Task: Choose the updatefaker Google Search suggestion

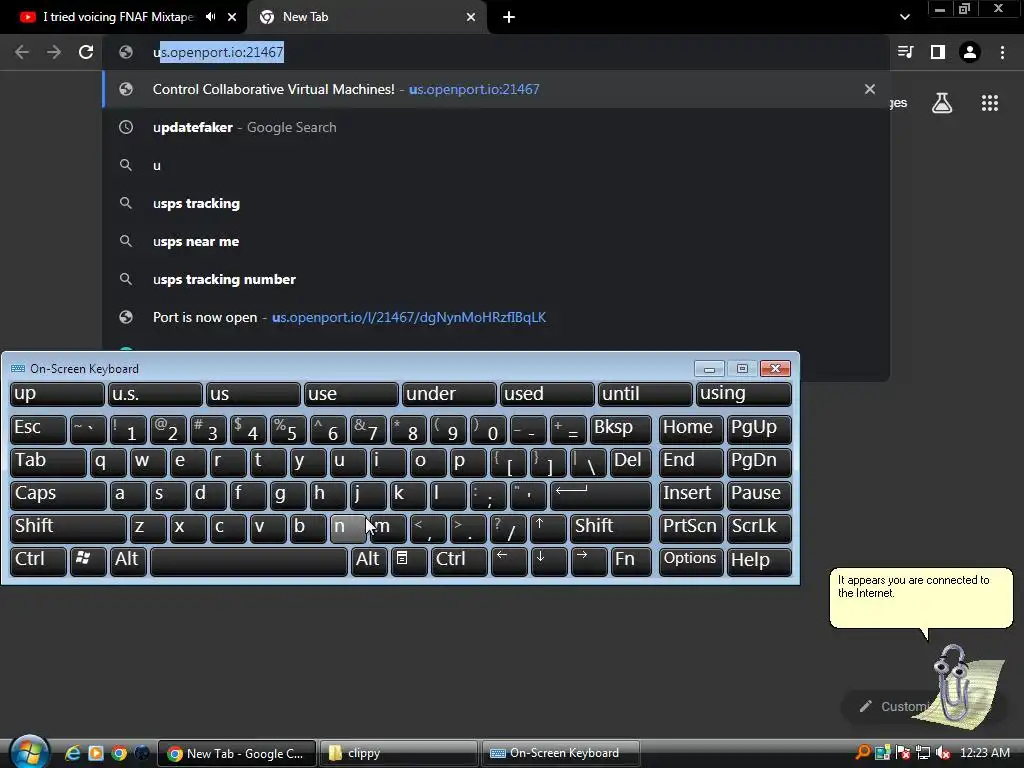Action: 496,127
